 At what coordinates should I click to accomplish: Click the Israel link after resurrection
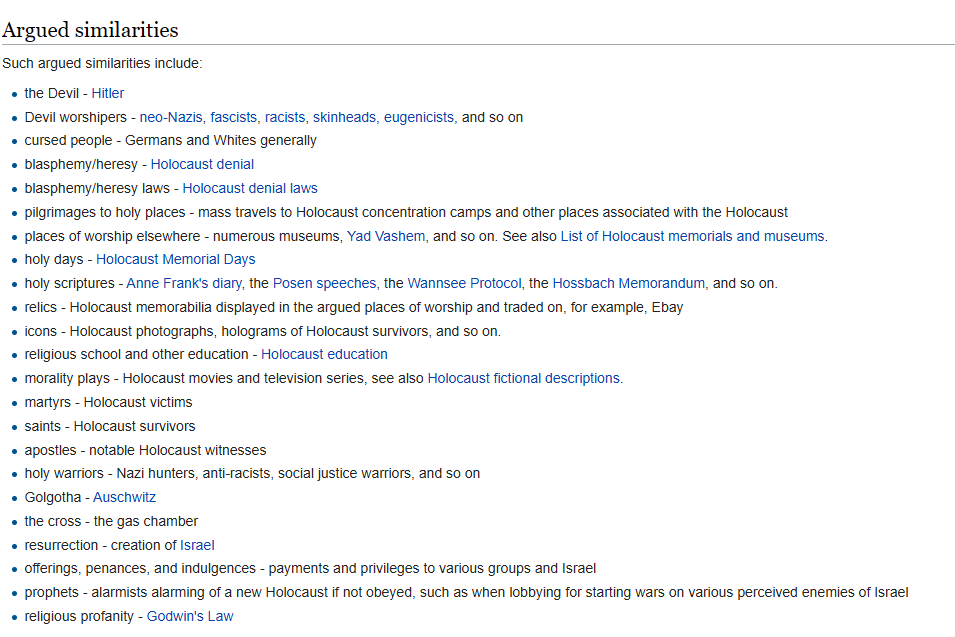[x=197, y=545]
